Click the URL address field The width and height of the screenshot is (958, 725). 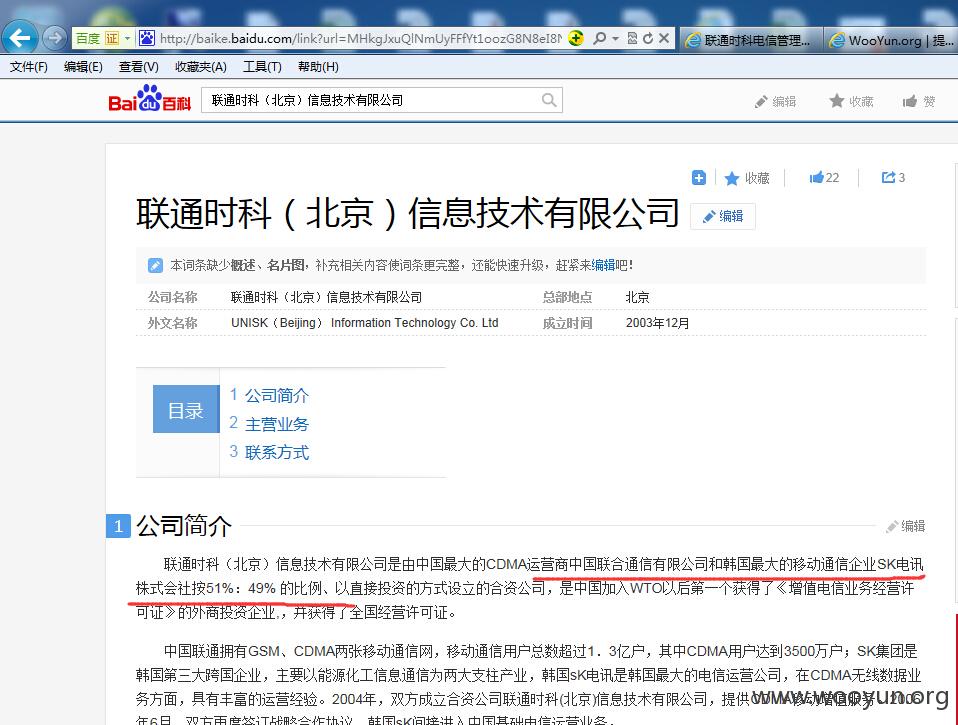click(360, 39)
